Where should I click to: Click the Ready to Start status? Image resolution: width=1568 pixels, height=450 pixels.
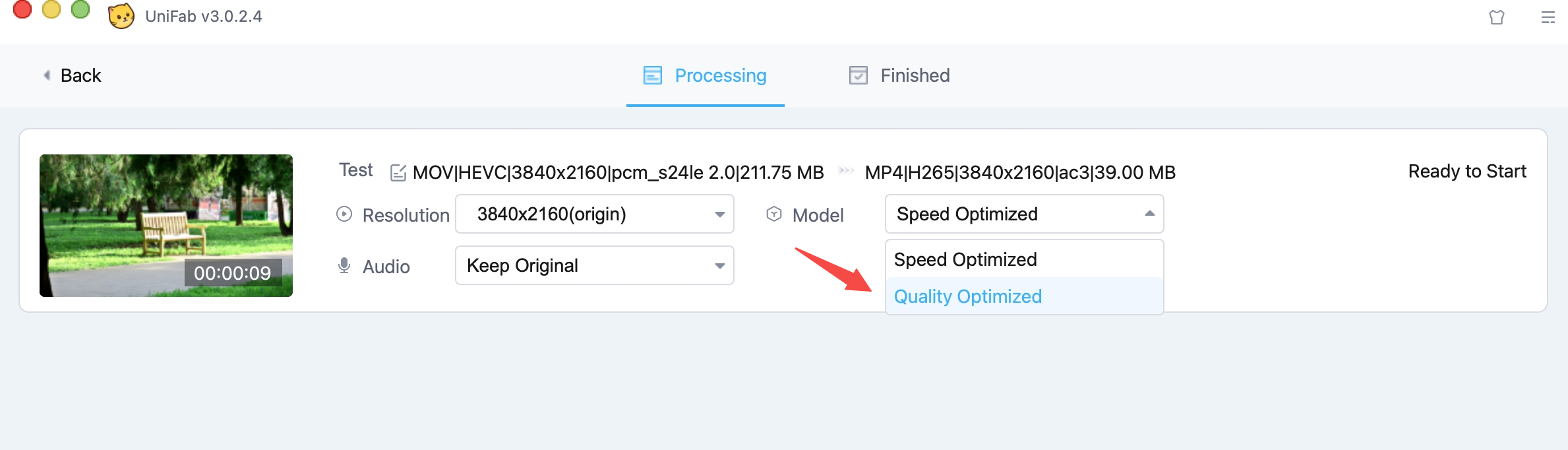[1467, 172]
